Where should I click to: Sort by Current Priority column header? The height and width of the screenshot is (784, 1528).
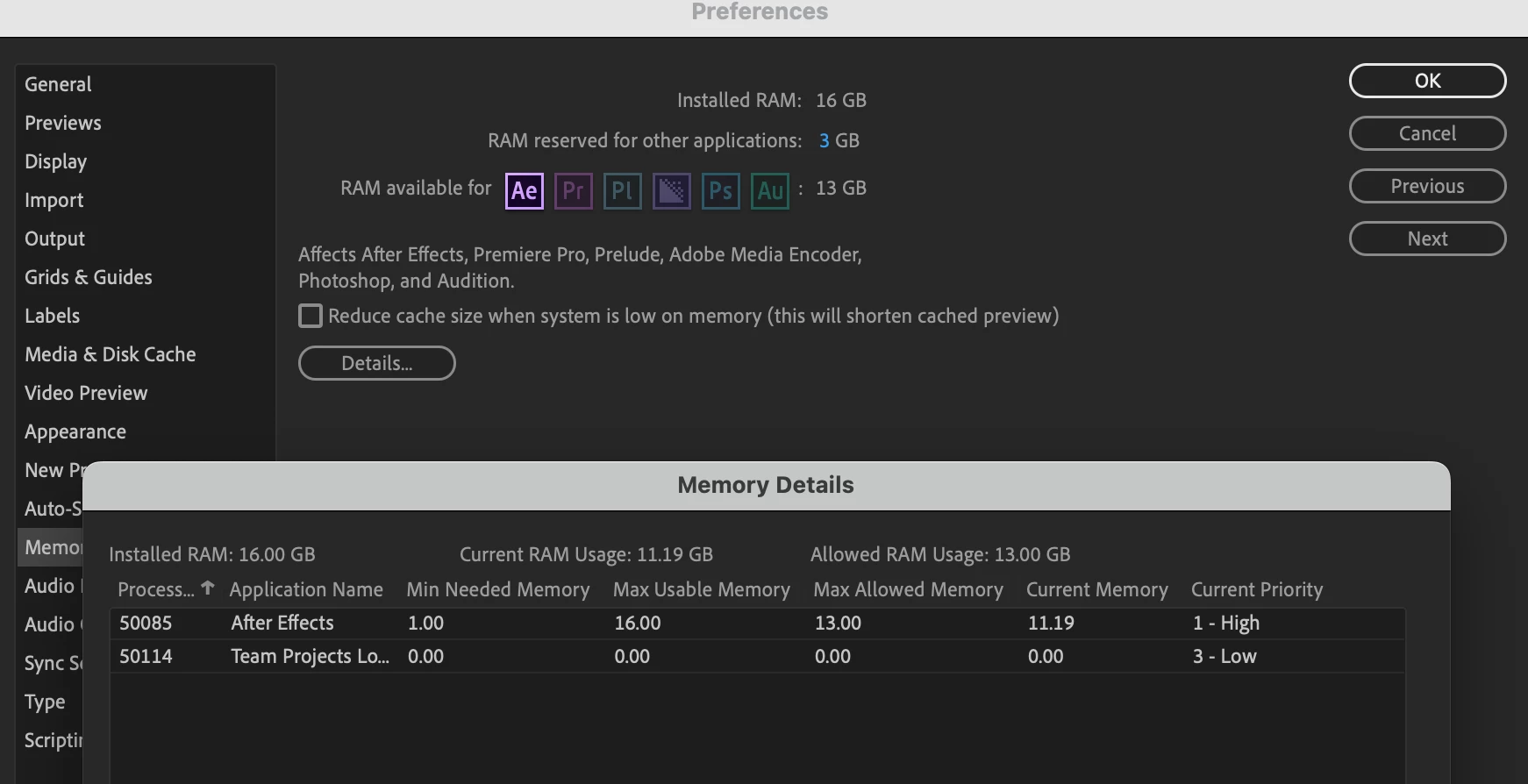pos(1257,589)
